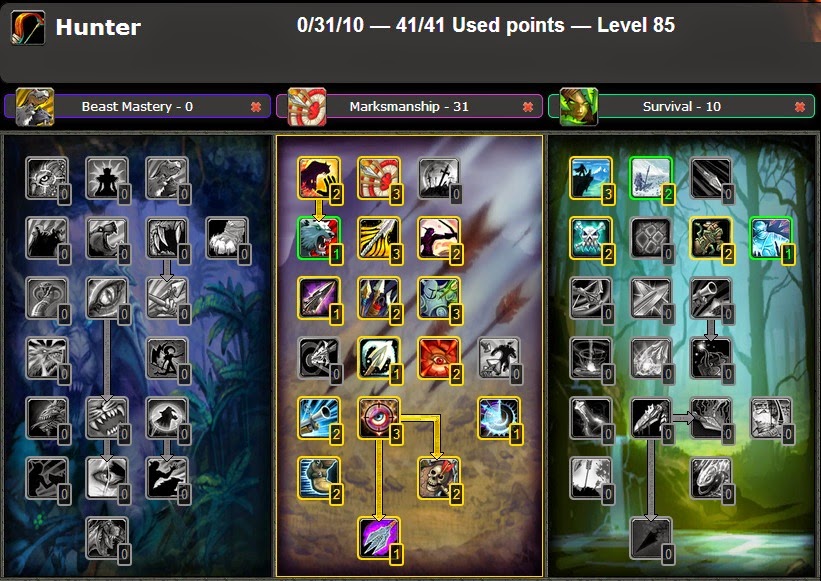Click the Hunter class bow icon

click(28, 27)
